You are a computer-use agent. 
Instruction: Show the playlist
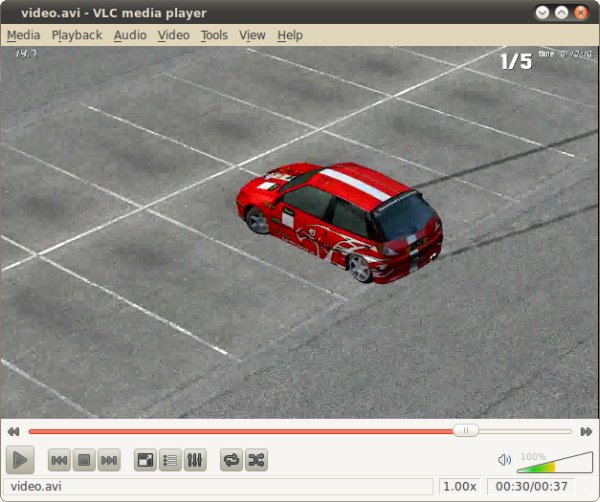pos(170,460)
